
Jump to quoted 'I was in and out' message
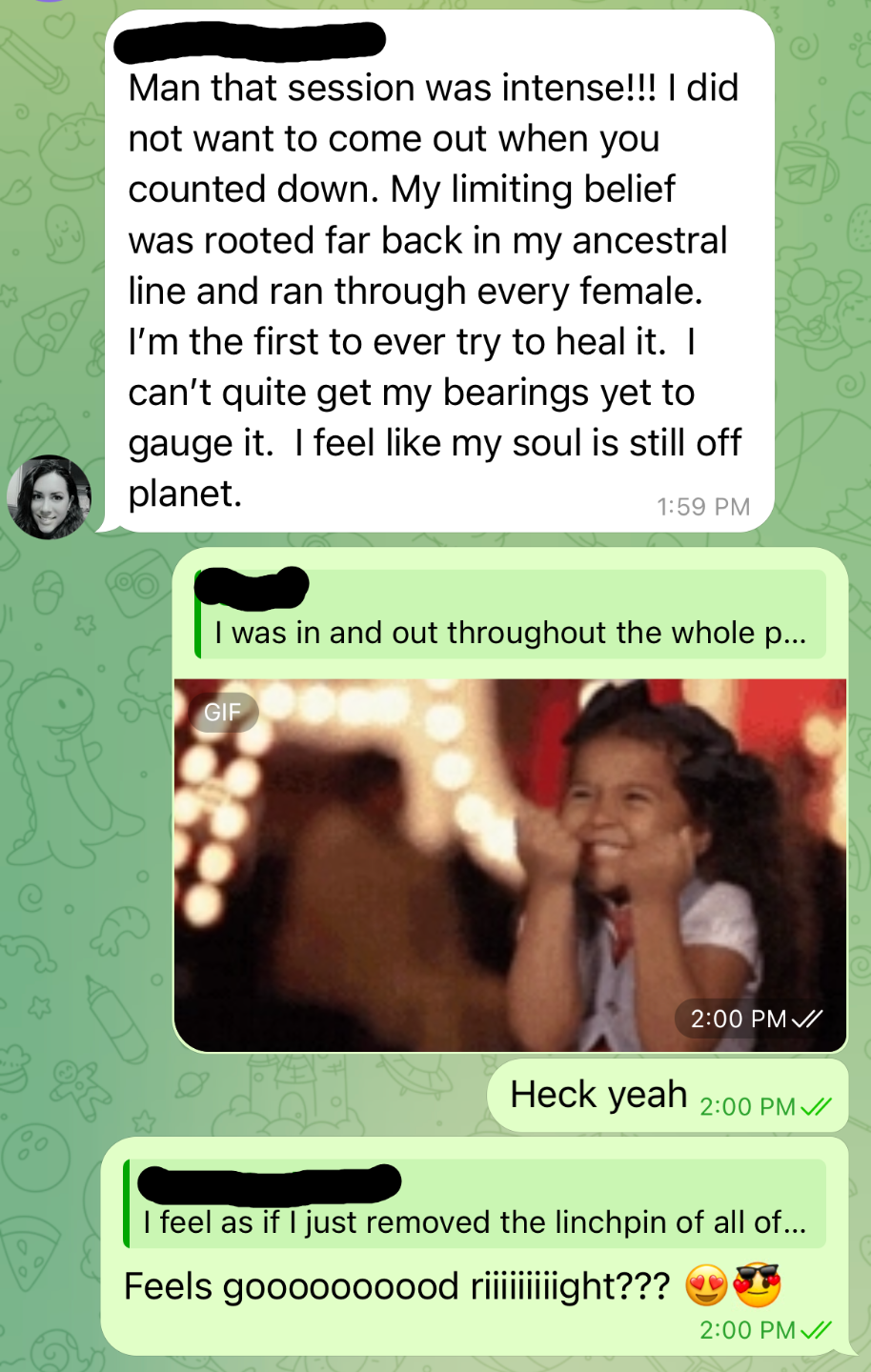tap(510, 615)
